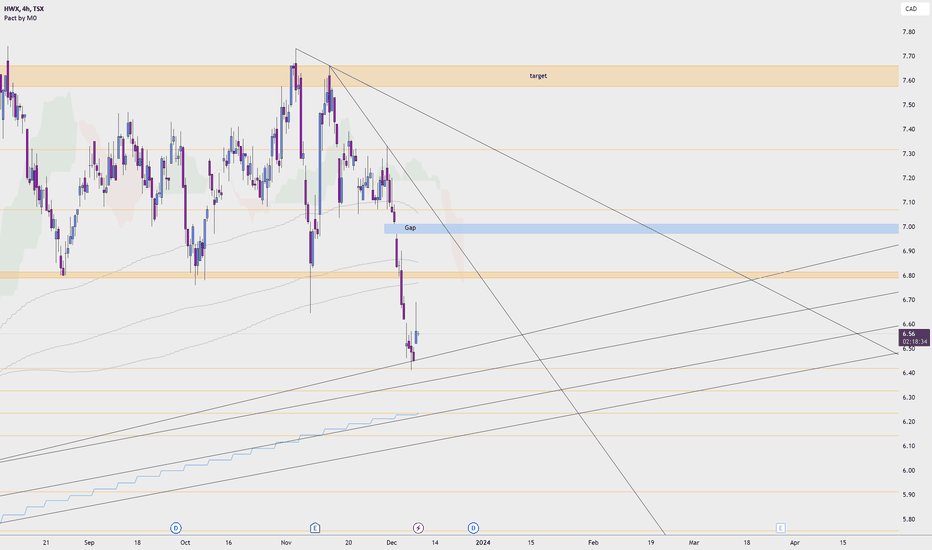
Task: Click the 19 date label on time axis
Action: pos(651,543)
